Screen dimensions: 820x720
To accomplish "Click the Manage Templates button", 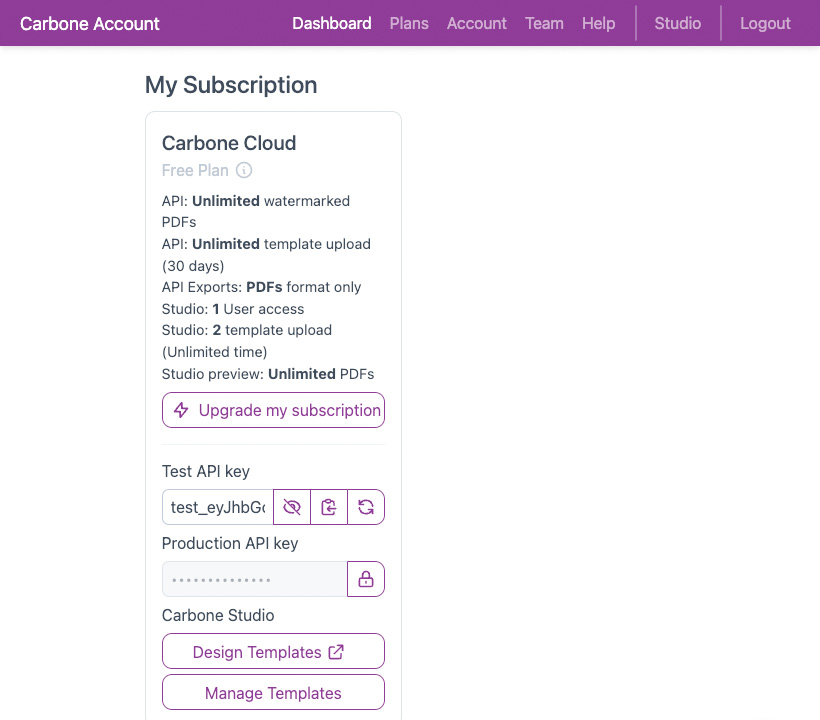I will coord(274,692).
